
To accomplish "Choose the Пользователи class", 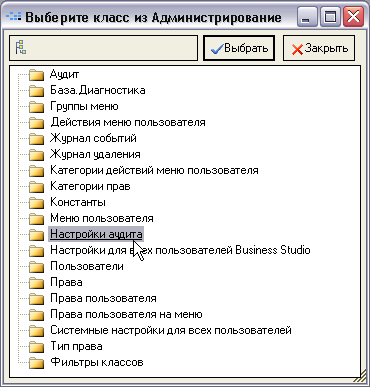I will tap(87, 266).
